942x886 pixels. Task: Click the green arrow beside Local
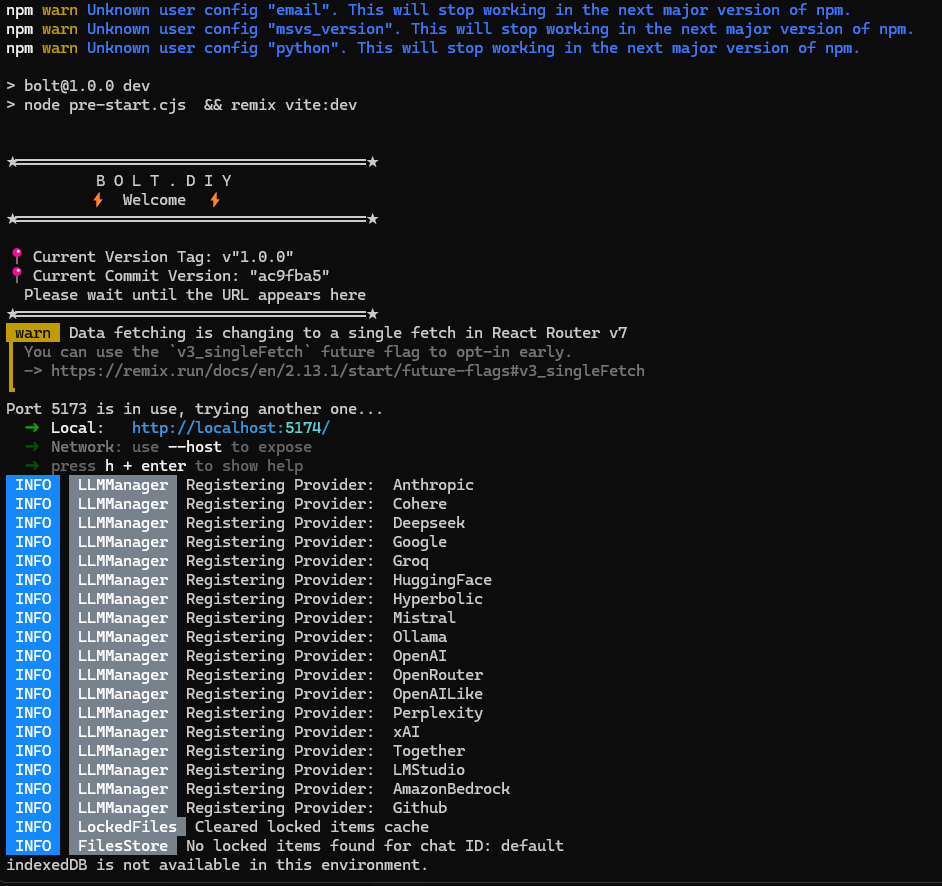32,428
